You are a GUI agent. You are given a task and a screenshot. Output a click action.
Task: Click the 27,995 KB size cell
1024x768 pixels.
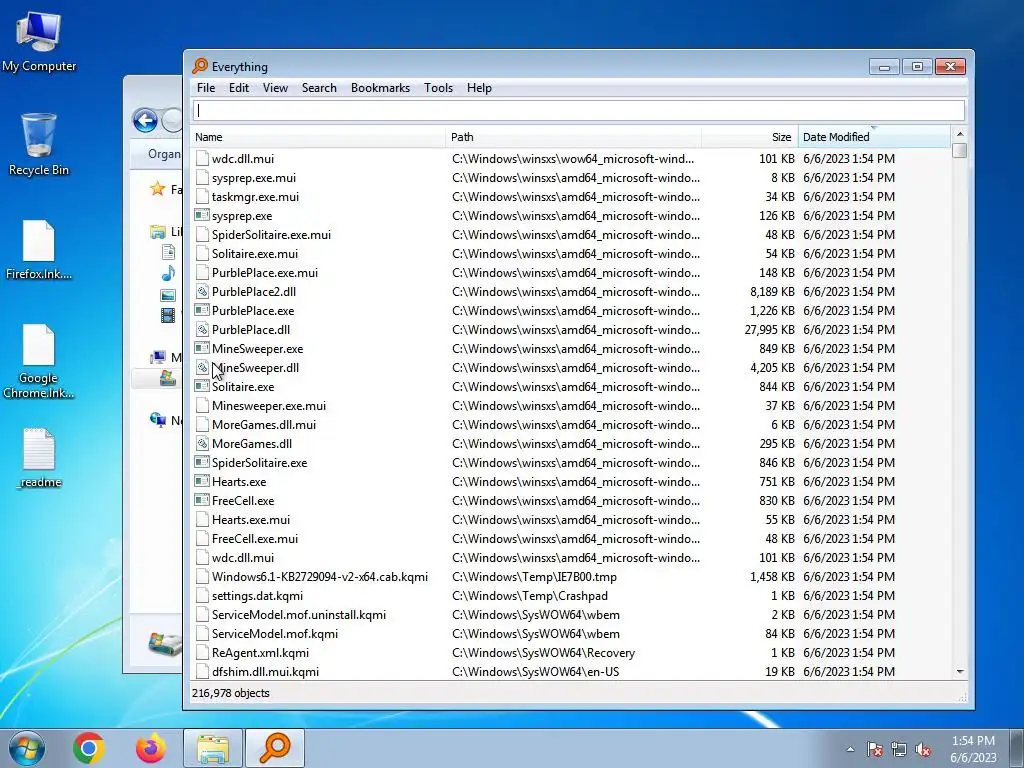[769, 330]
